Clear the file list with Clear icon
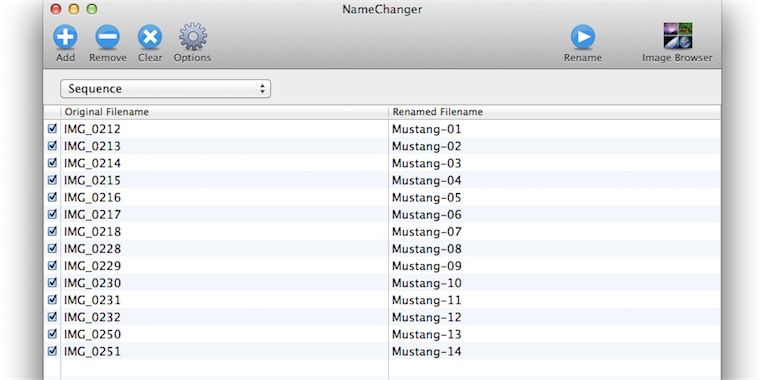 pos(150,37)
